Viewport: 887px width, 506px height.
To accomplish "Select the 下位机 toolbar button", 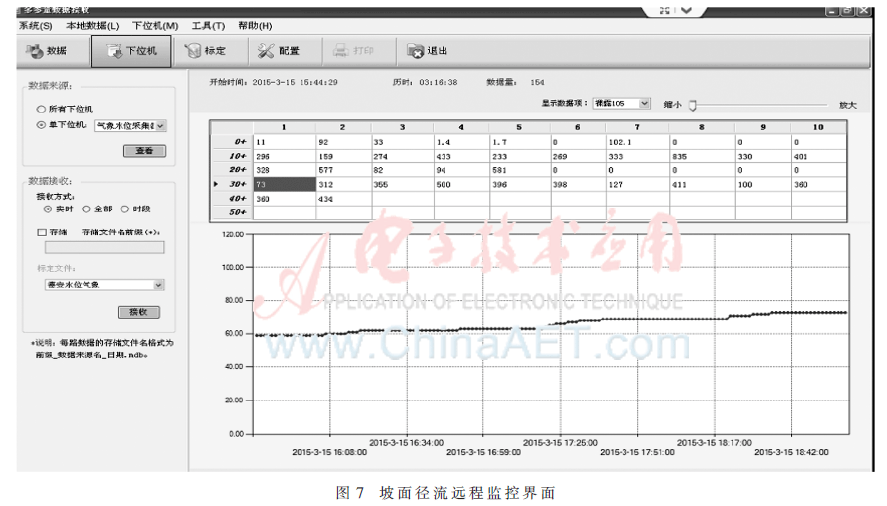I will coord(131,51).
